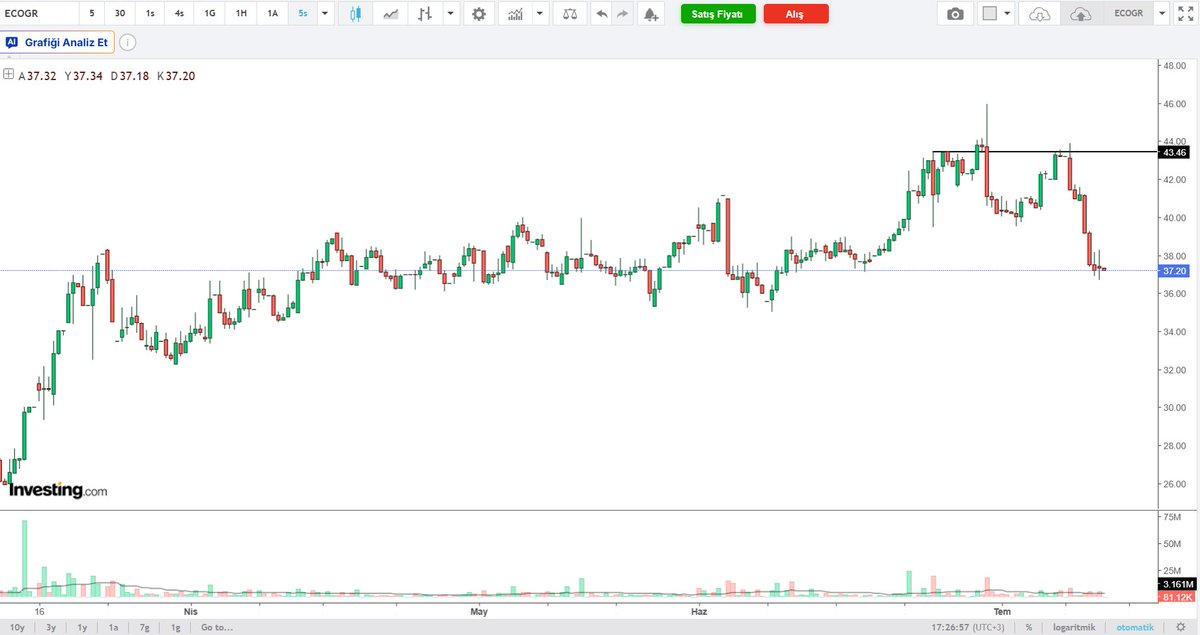Save chart to cloud icon
The height and width of the screenshot is (635, 1200).
click(x=1080, y=14)
